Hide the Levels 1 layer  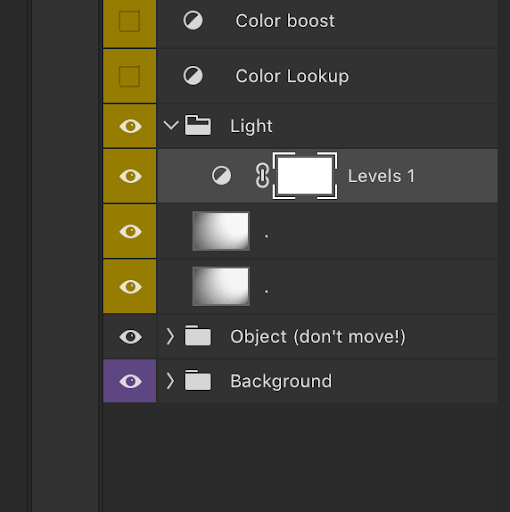click(130, 176)
